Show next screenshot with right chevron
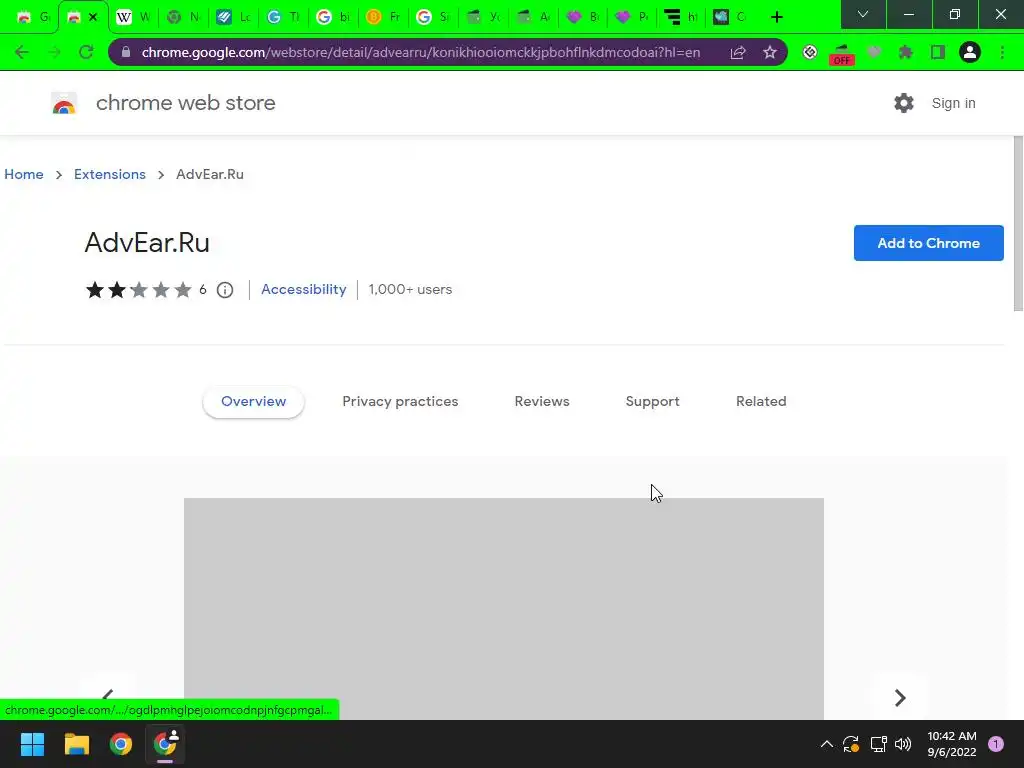Image resolution: width=1024 pixels, height=768 pixels. pos(900,697)
